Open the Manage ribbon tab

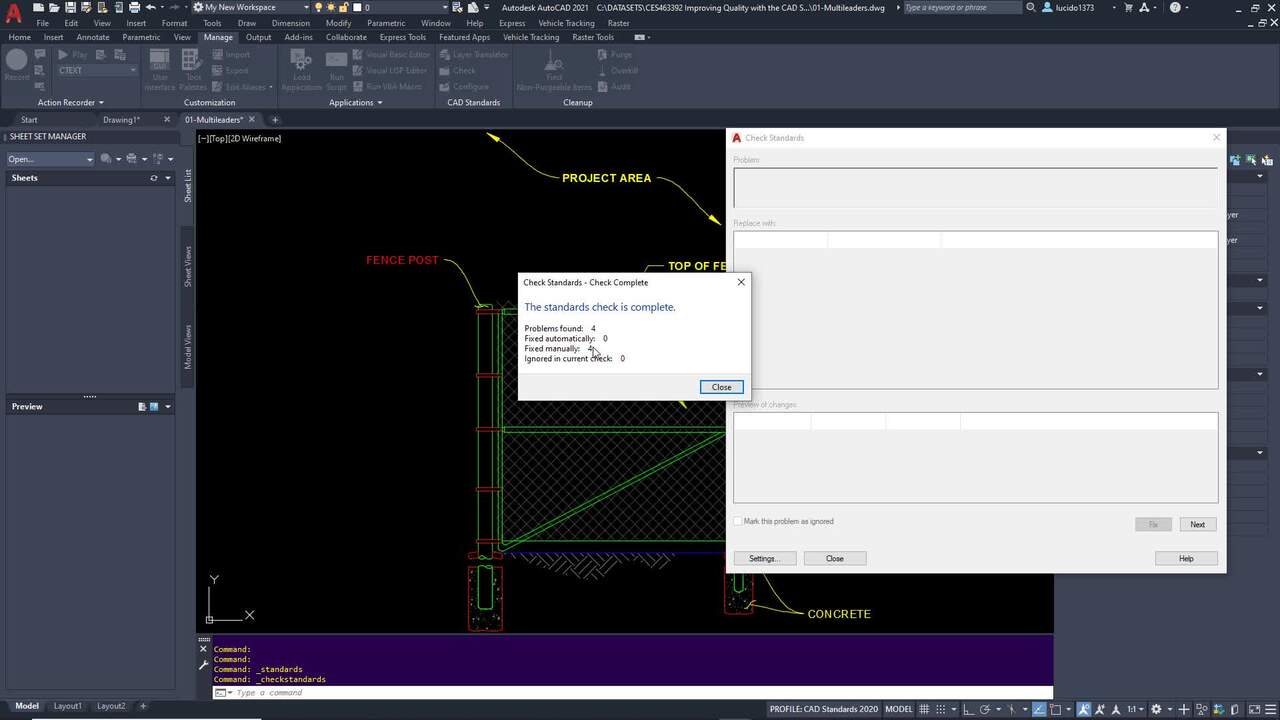tap(217, 37)
